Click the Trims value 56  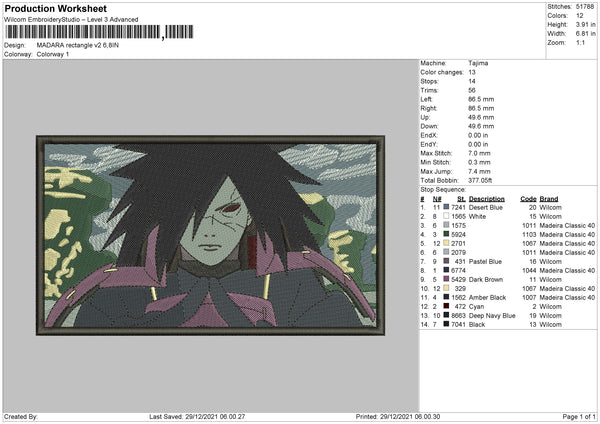472,90
